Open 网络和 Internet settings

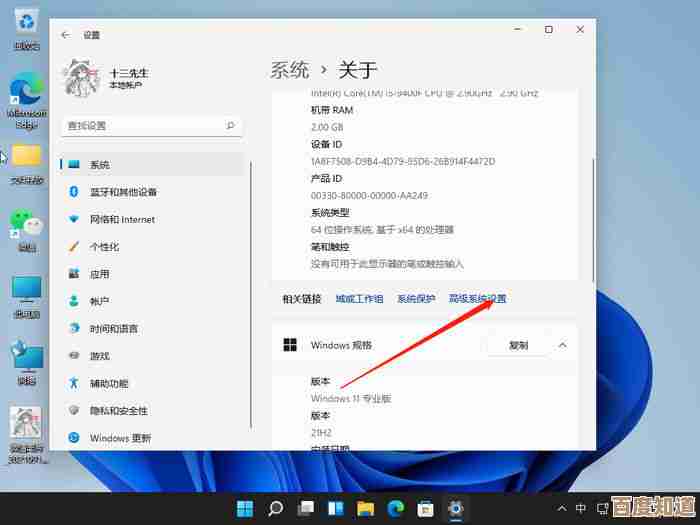tap(122, 219)
